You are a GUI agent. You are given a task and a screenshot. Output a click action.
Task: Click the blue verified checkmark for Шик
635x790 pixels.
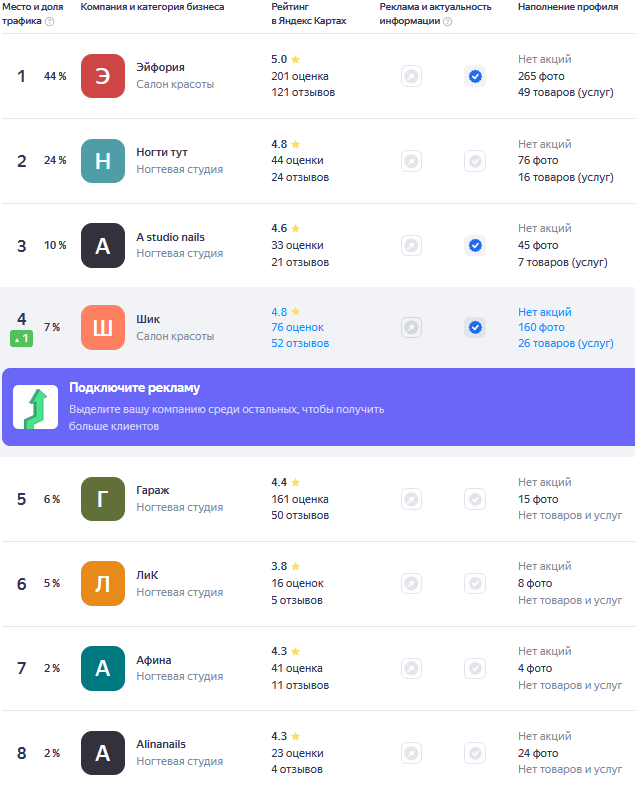pyautogui.click(x=475, y=327)
